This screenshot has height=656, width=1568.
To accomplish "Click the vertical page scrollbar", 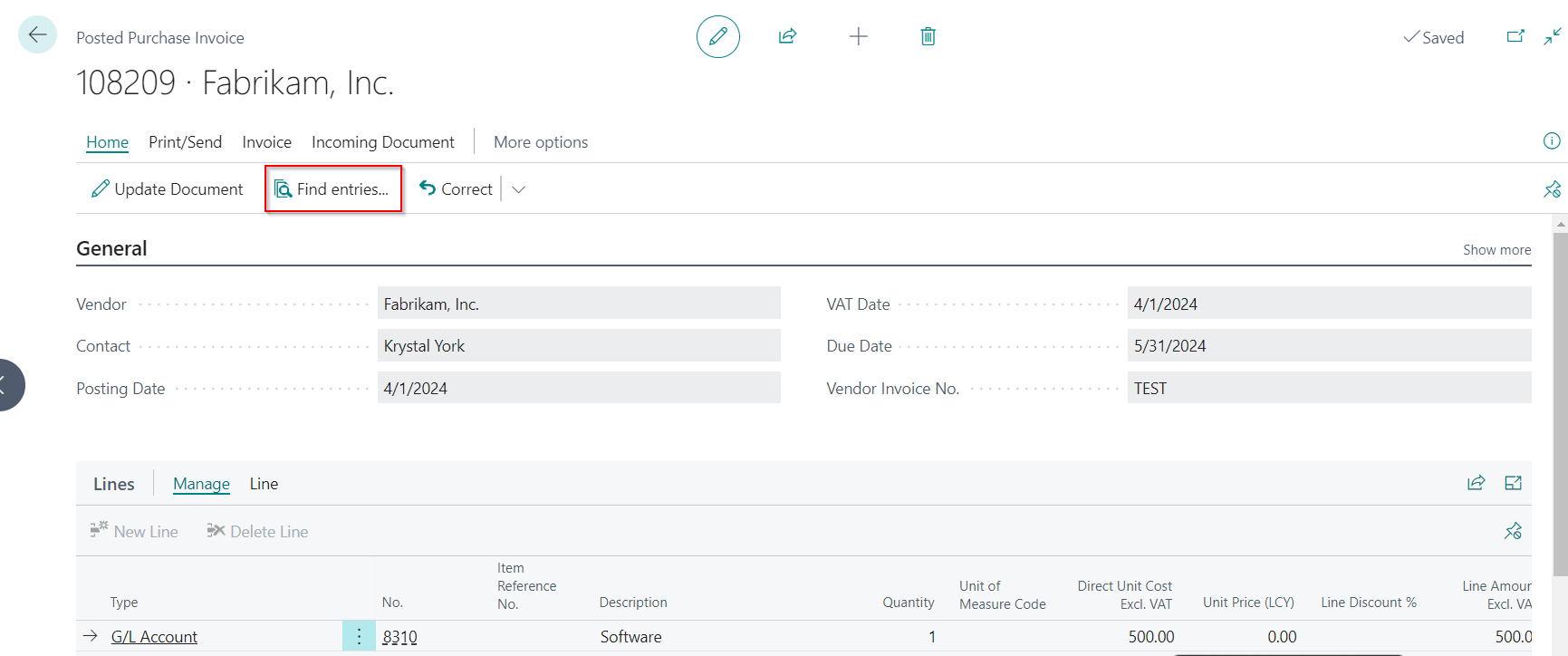I will pyautogui.click(x=1560, y=403).
